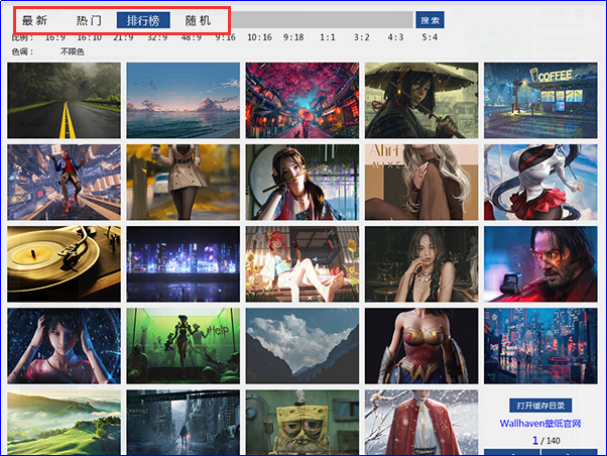Screen dimensions: 607x456
Task: Click the 搜索 button
Action: pyautogui.click(x=430, y=20)
